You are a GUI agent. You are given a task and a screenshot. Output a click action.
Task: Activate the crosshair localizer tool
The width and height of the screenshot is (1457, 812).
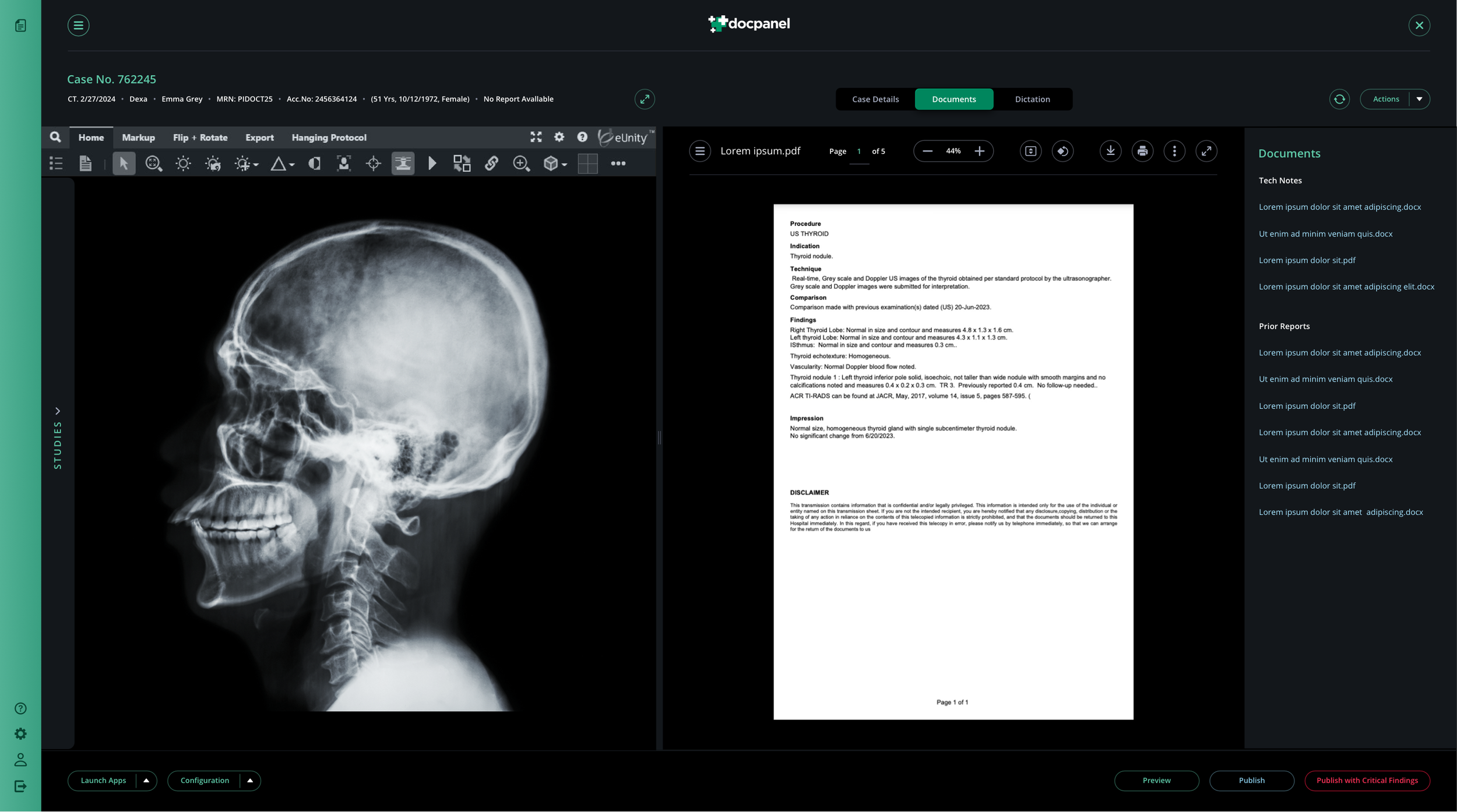click(x=374, y=164)
